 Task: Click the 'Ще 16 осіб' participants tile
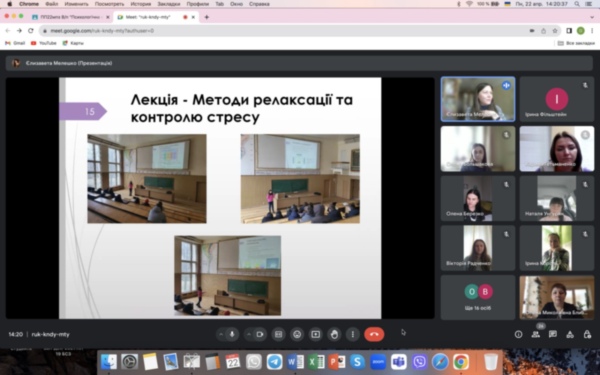[478, 297]
